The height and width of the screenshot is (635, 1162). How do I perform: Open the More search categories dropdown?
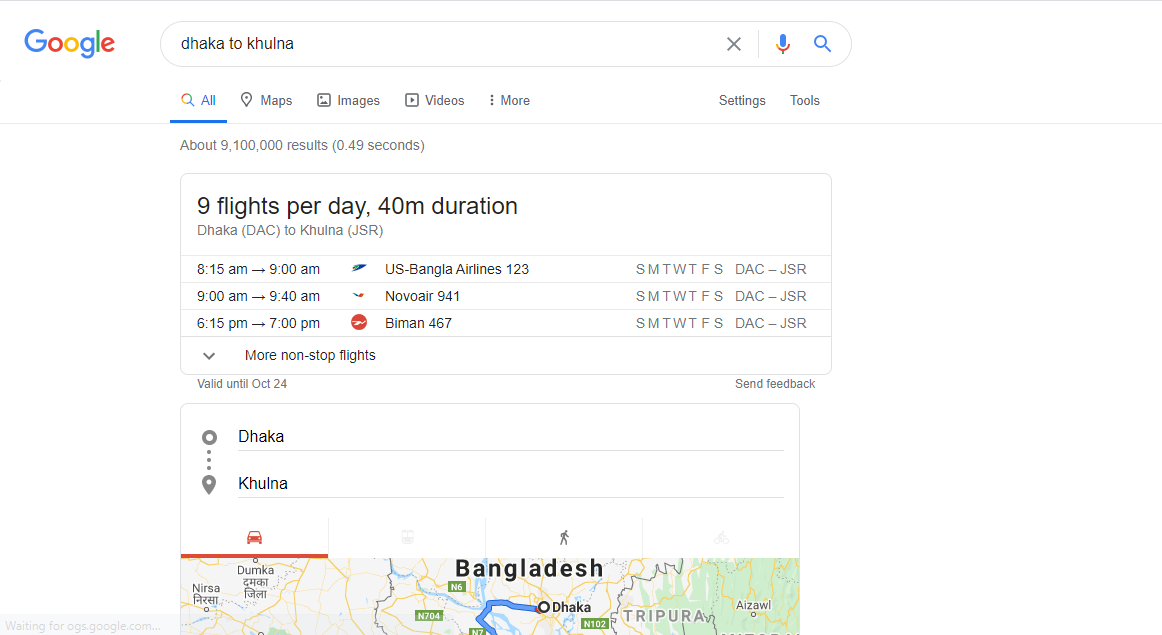click(509, 100)
